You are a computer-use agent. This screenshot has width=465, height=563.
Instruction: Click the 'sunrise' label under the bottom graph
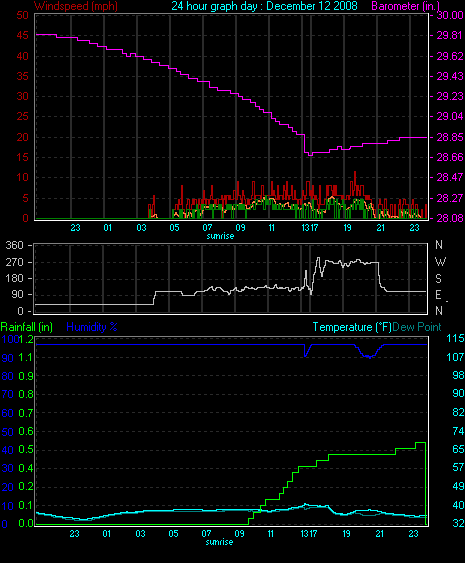(x=219, y=542)
